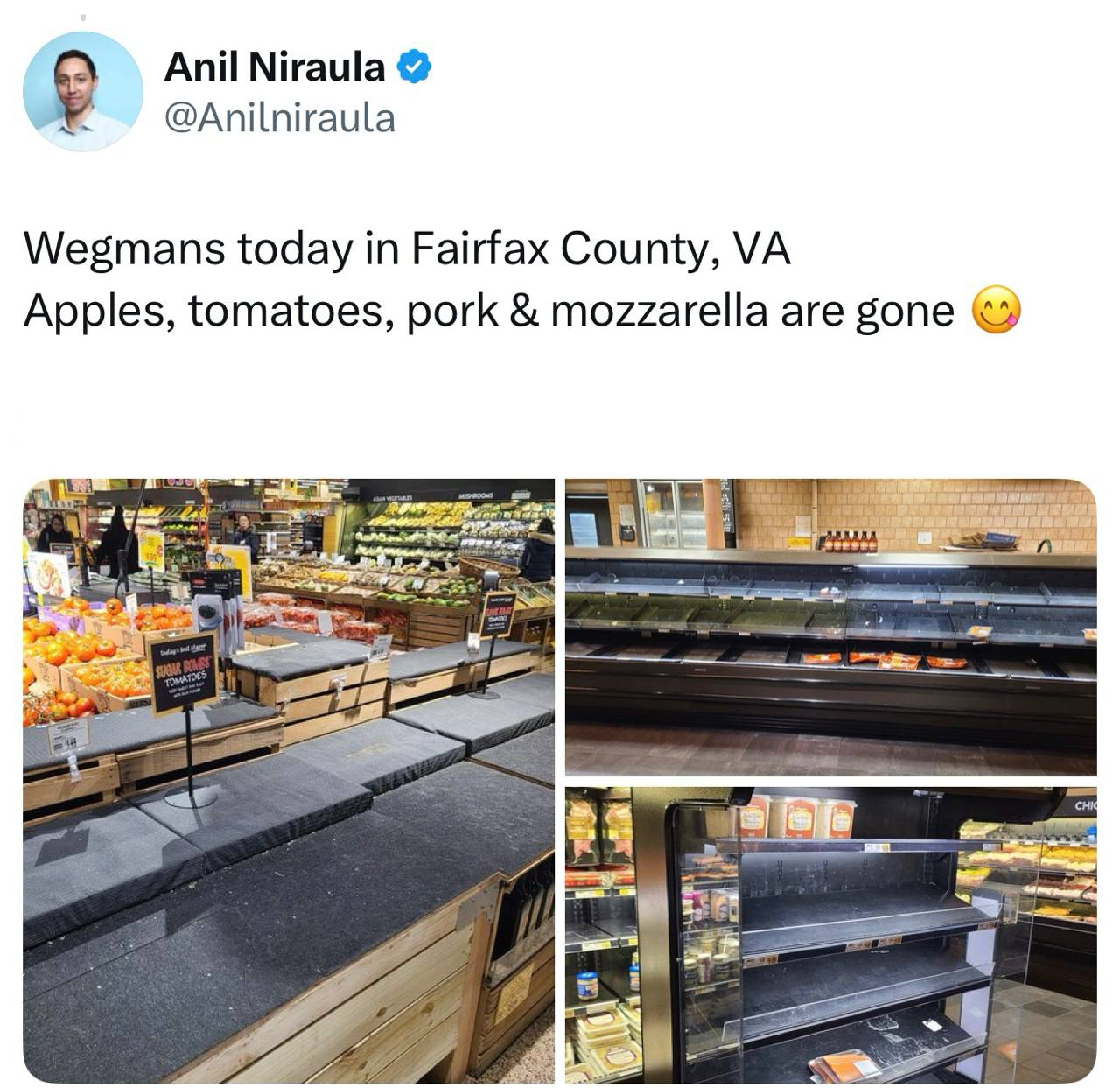This screenshot has width=1120, height=1088.
Task: Click the blue verified checkmark badge
Action: pos(414,67)
